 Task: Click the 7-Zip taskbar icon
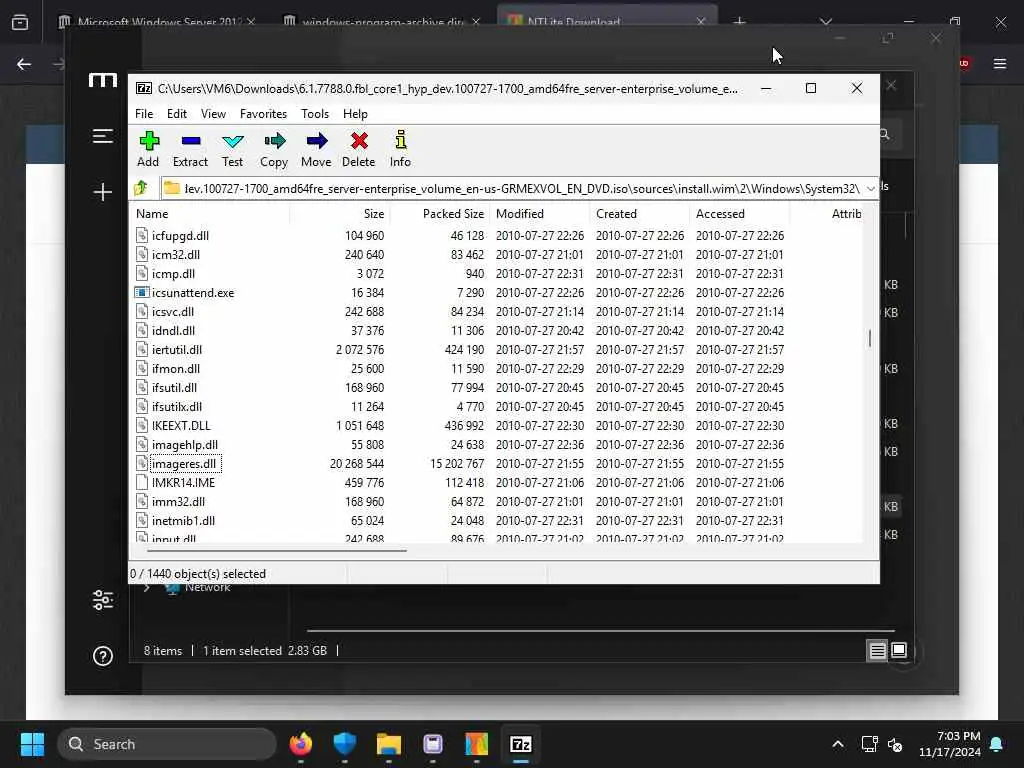(520, 744)
